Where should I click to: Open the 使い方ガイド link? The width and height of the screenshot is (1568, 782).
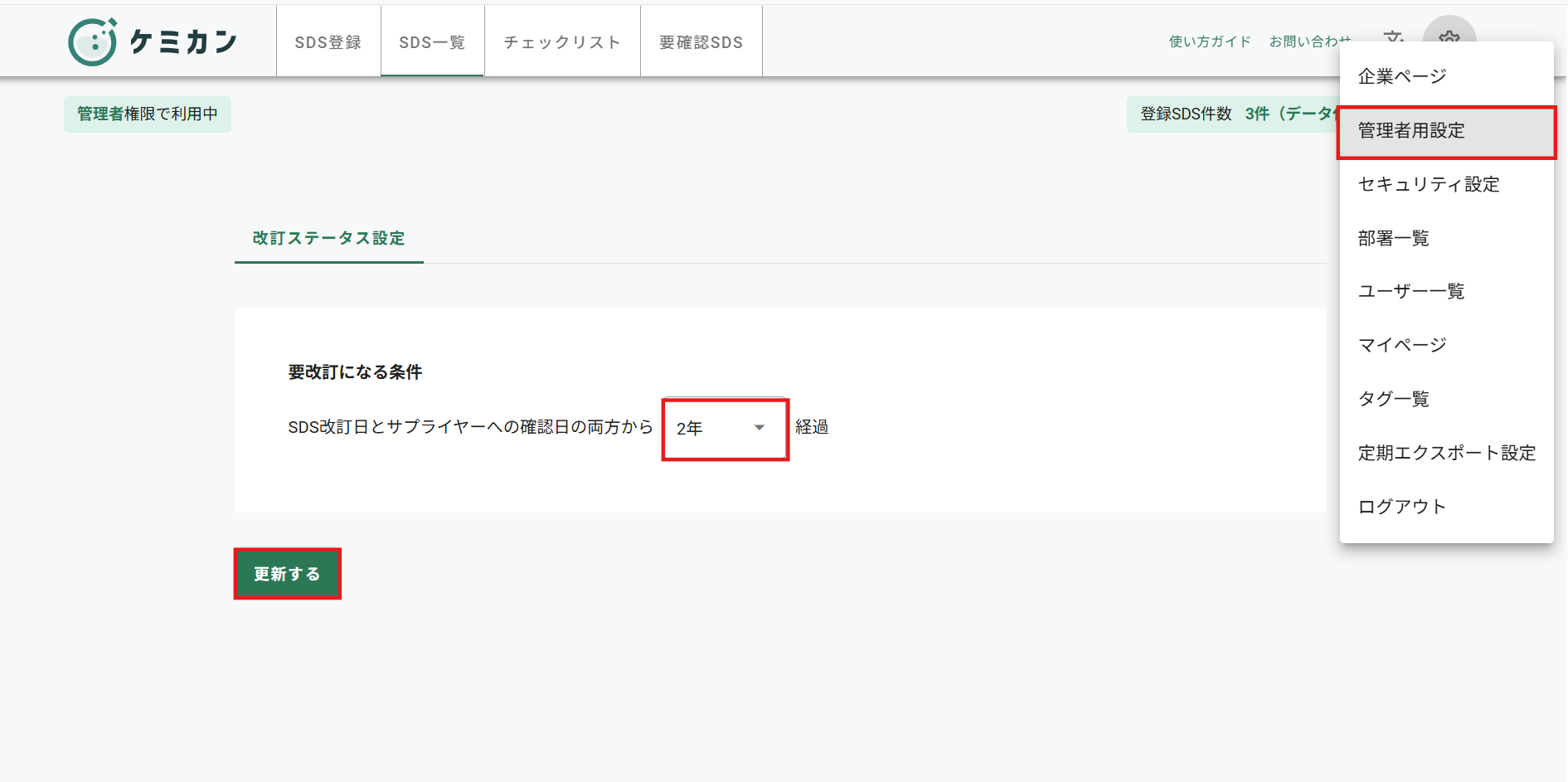coord(1209,41)
